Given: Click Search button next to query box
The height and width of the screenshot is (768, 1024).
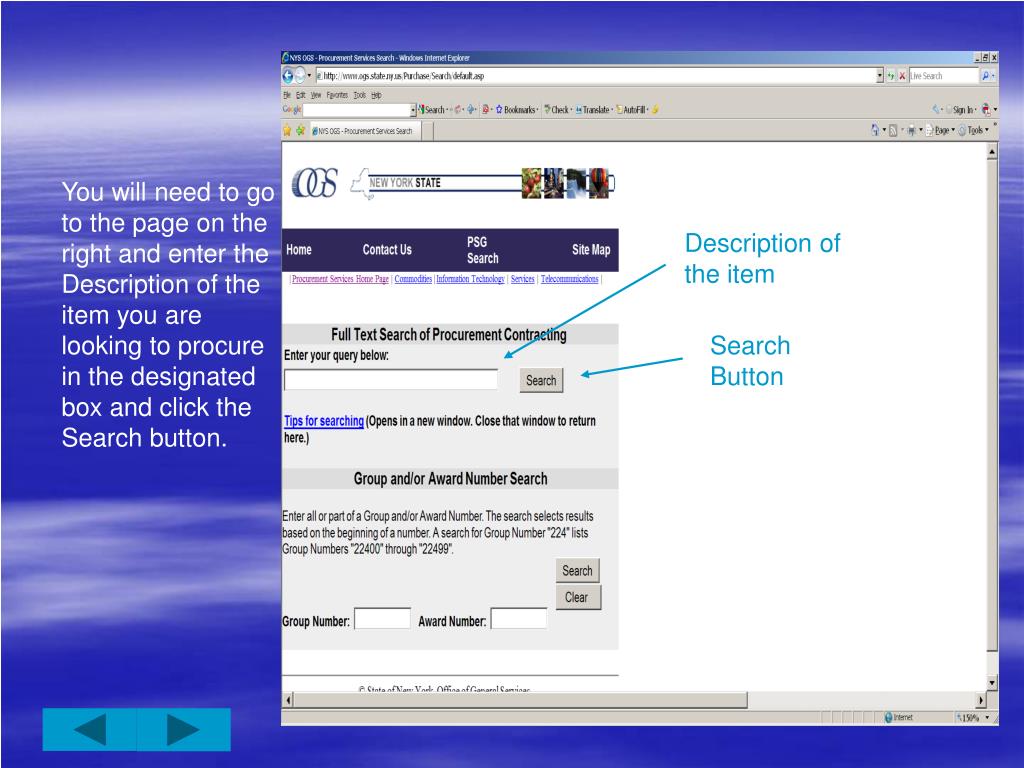Looking at the screenshot, I should tap(541, 380).
